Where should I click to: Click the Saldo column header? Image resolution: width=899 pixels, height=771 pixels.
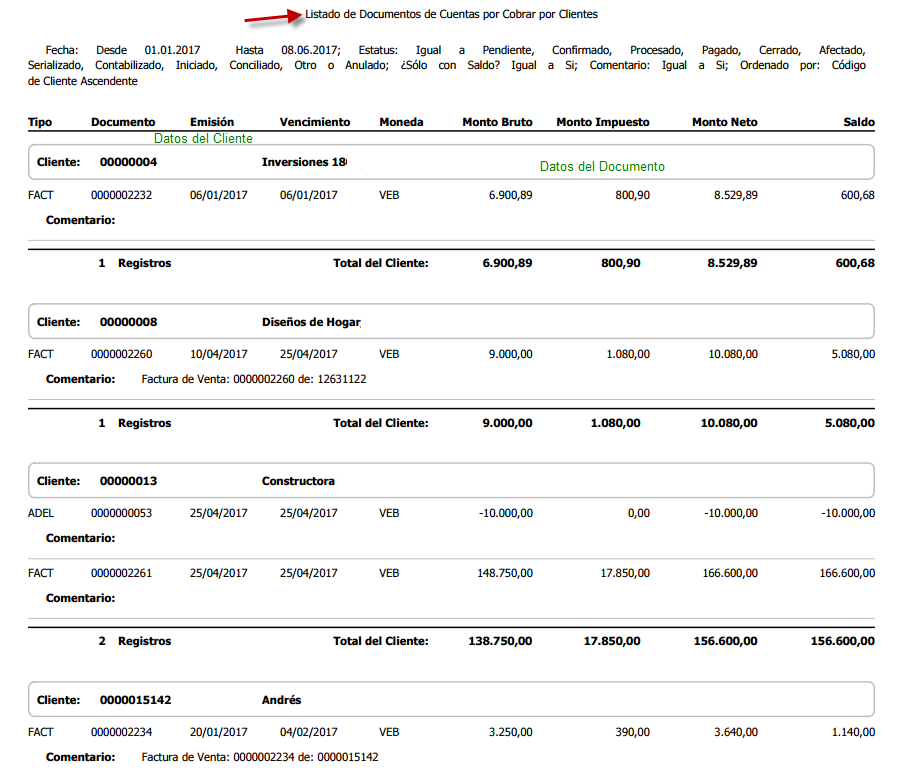(859, 122)
